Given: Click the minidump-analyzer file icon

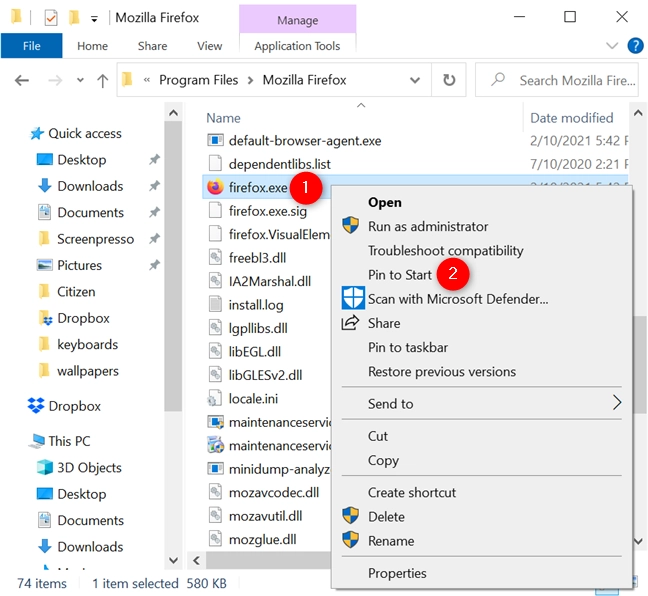Looking at the screenshot, I should click(x=215, y=469).
